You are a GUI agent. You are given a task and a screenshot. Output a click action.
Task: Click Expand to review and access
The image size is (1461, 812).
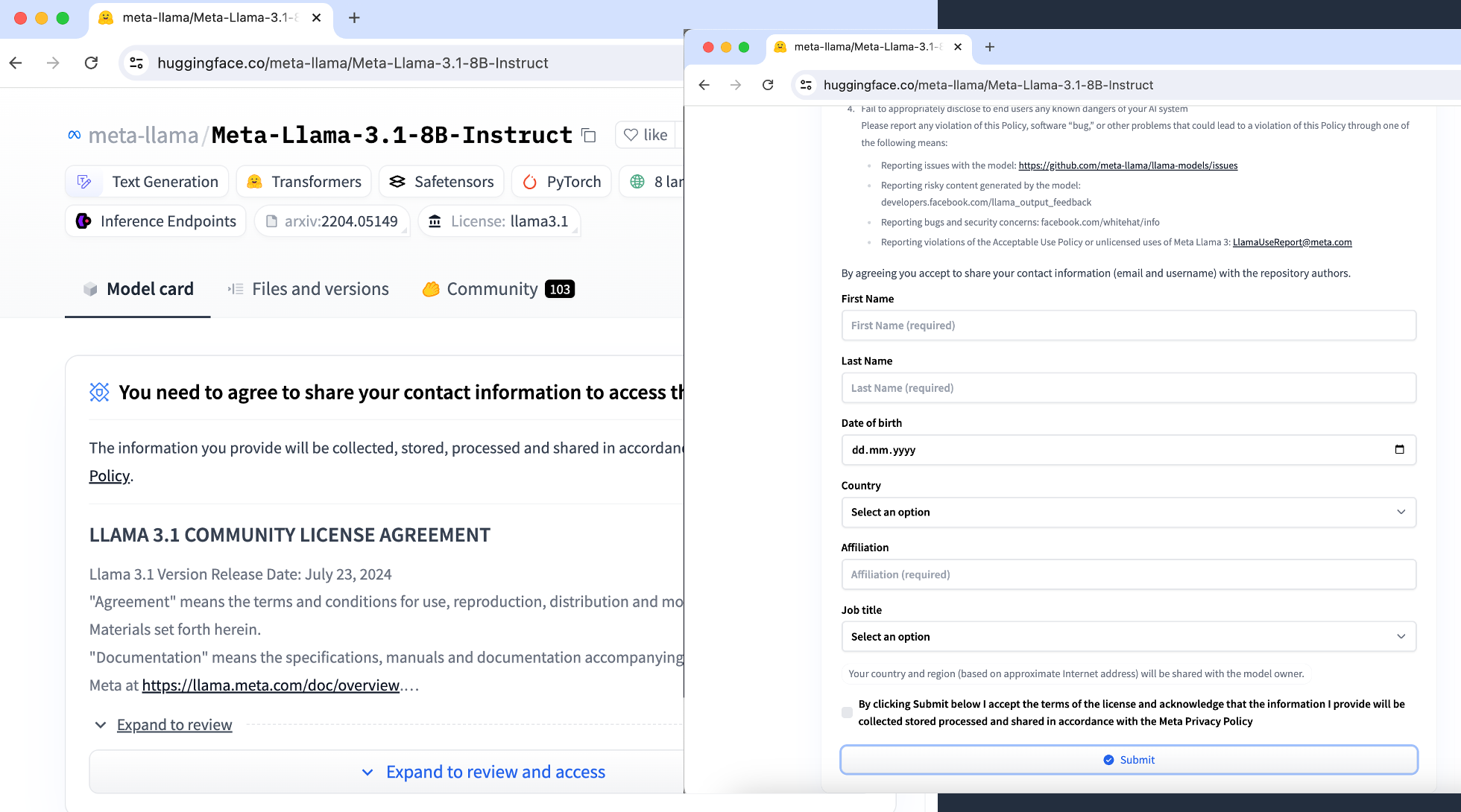[x=495, y=772]
